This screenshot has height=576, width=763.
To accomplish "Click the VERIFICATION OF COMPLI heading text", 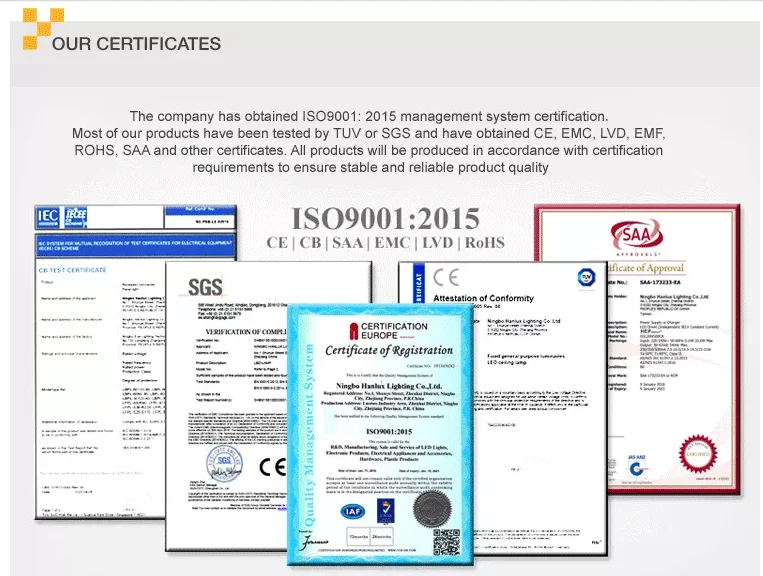I will (247, 332).
